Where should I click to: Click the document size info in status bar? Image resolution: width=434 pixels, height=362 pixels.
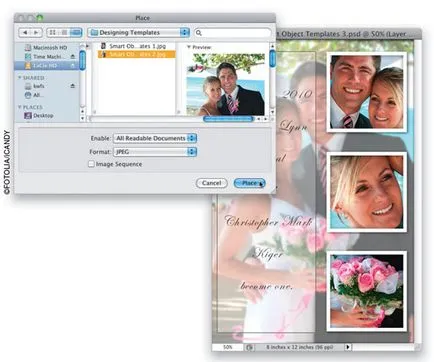click(299, 347)
